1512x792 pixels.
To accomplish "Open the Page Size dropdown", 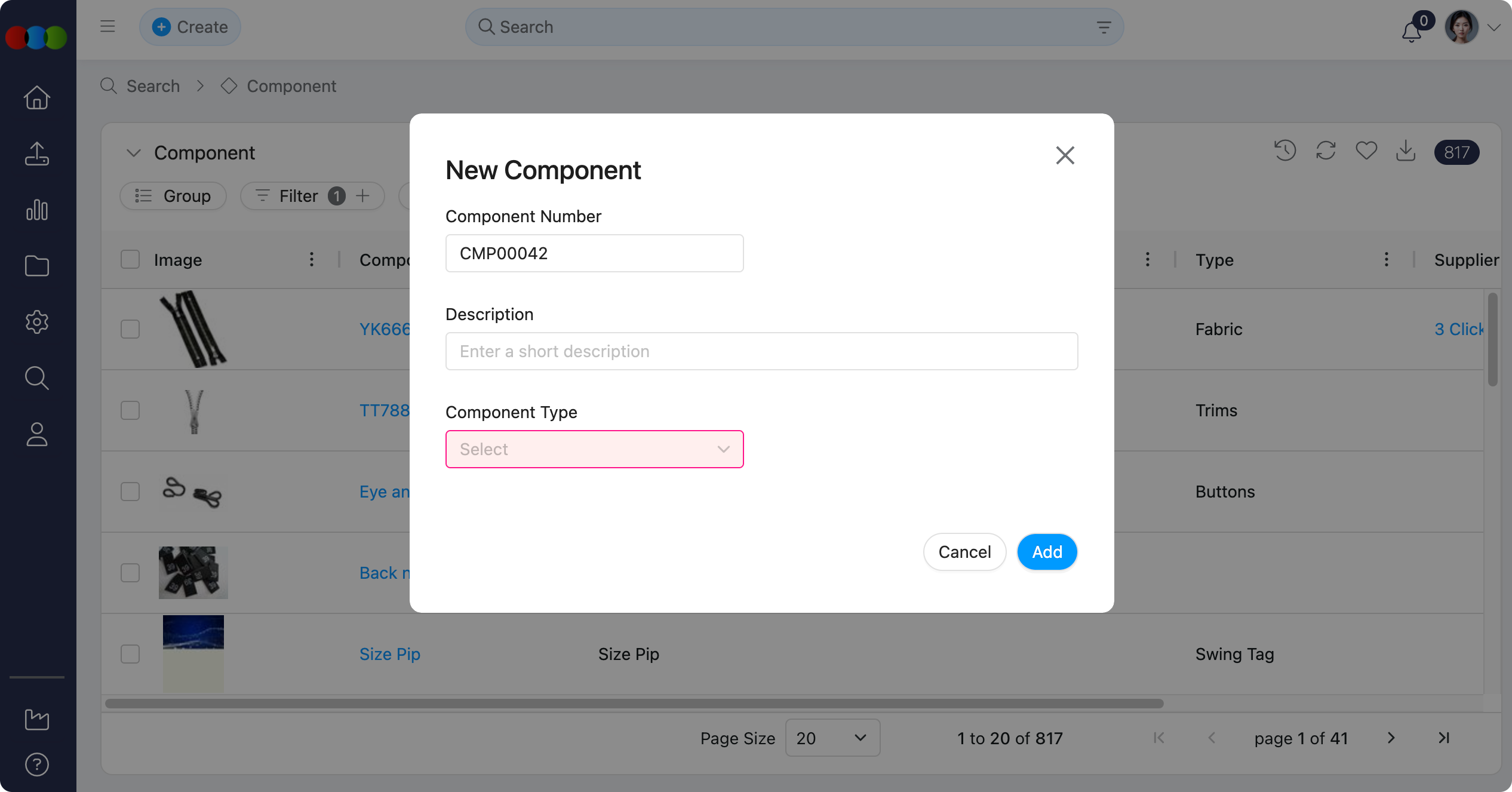I will [x=832, y=738].
